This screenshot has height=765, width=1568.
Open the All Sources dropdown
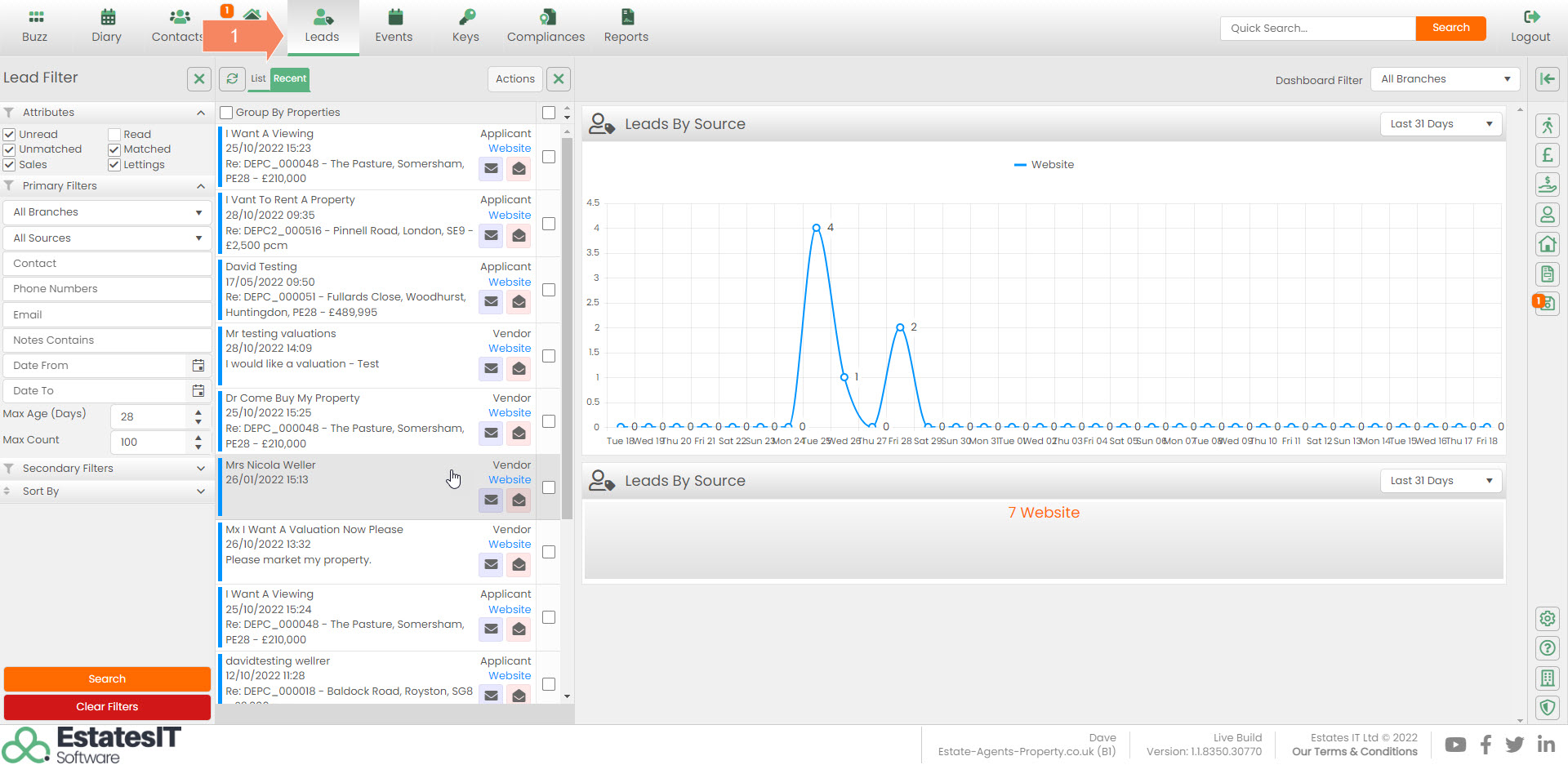coord(107,238)
